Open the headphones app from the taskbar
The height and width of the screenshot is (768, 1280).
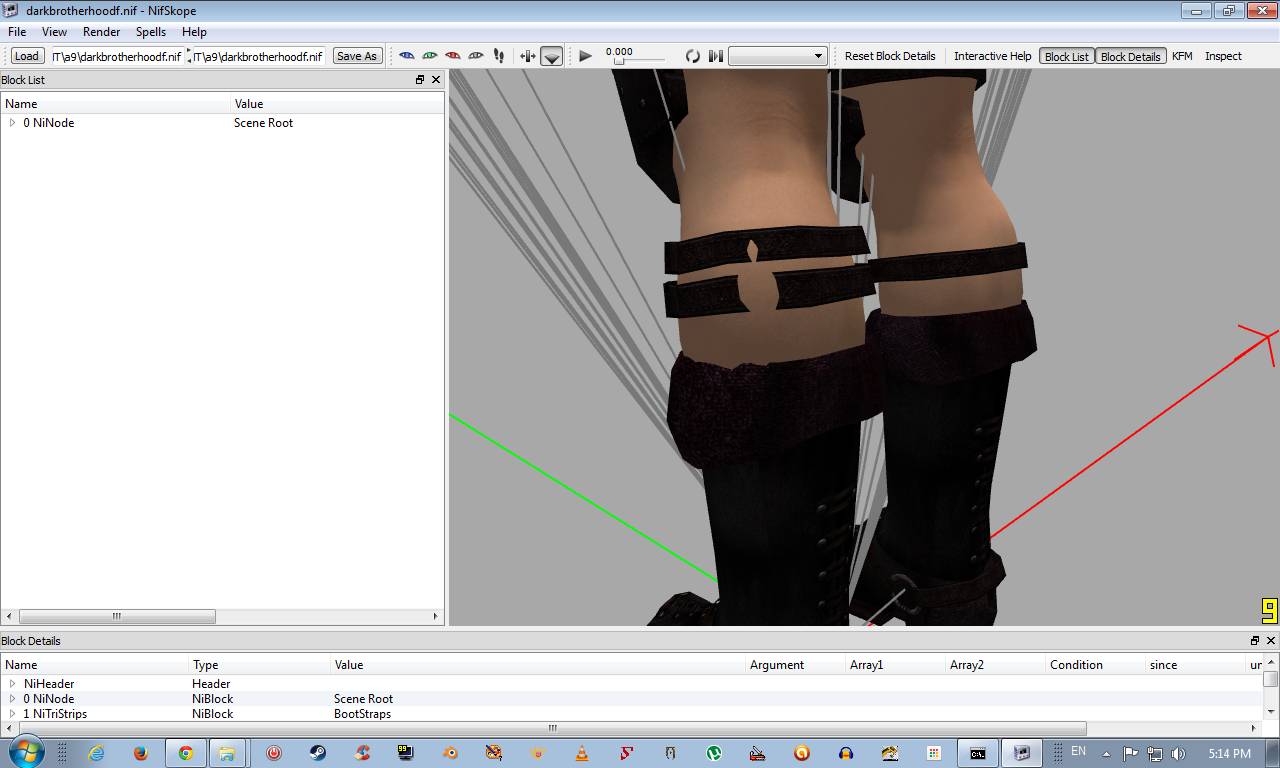coord(846,753)
